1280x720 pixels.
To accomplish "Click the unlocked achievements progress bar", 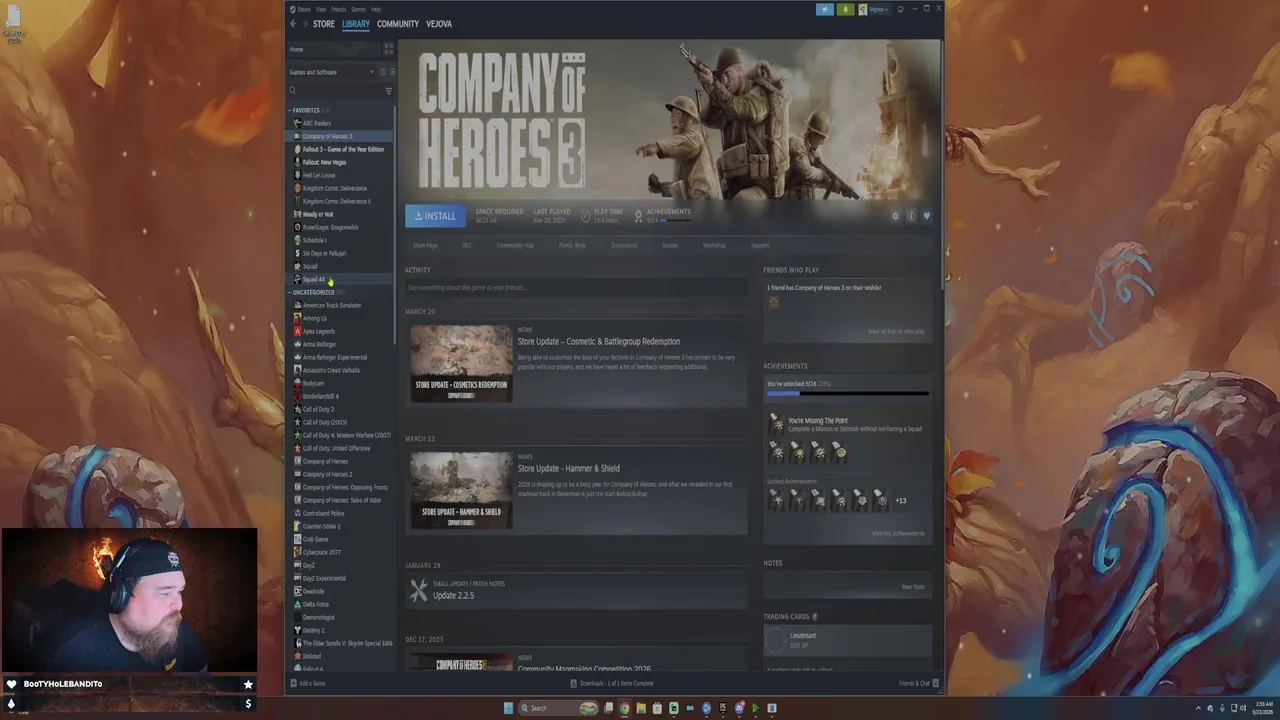I will [x=848, y=394].
